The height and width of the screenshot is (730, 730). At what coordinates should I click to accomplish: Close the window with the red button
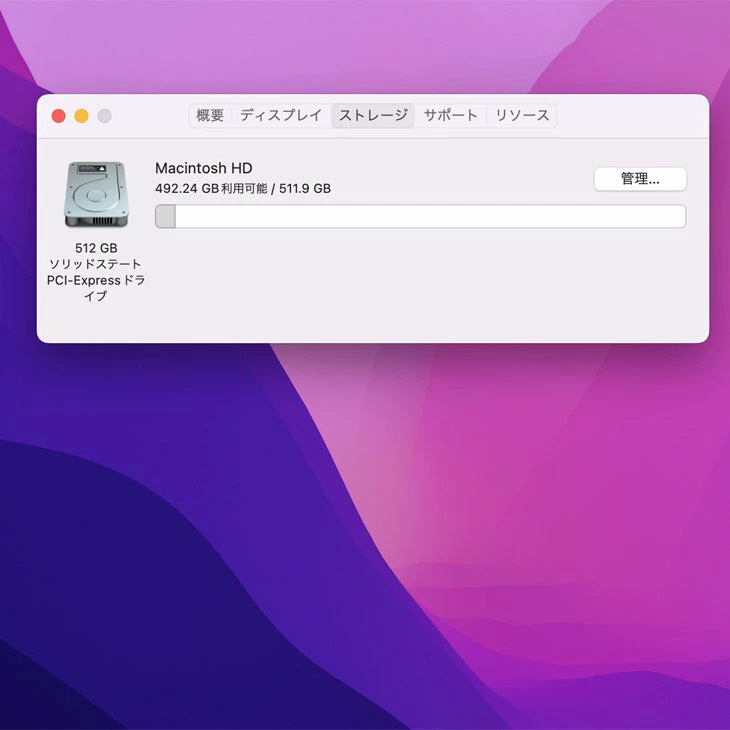[x=58, y=115]
